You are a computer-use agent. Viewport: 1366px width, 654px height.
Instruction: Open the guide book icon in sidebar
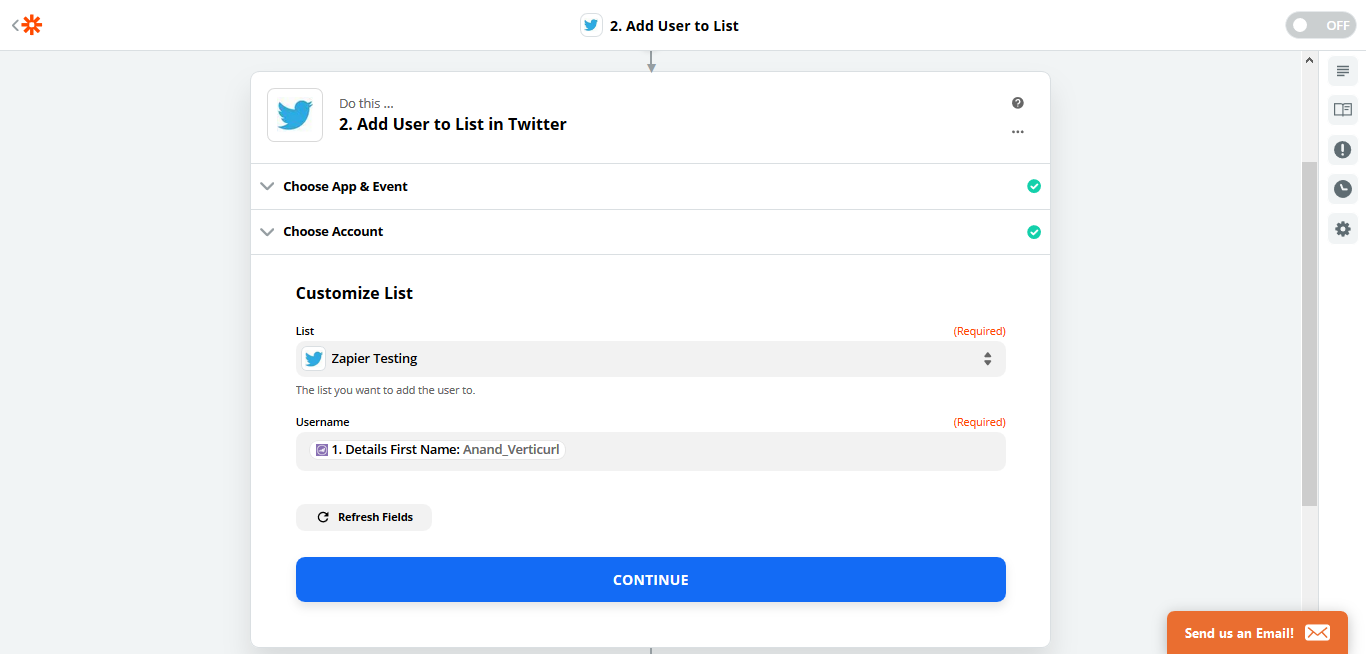[1343, 110]
